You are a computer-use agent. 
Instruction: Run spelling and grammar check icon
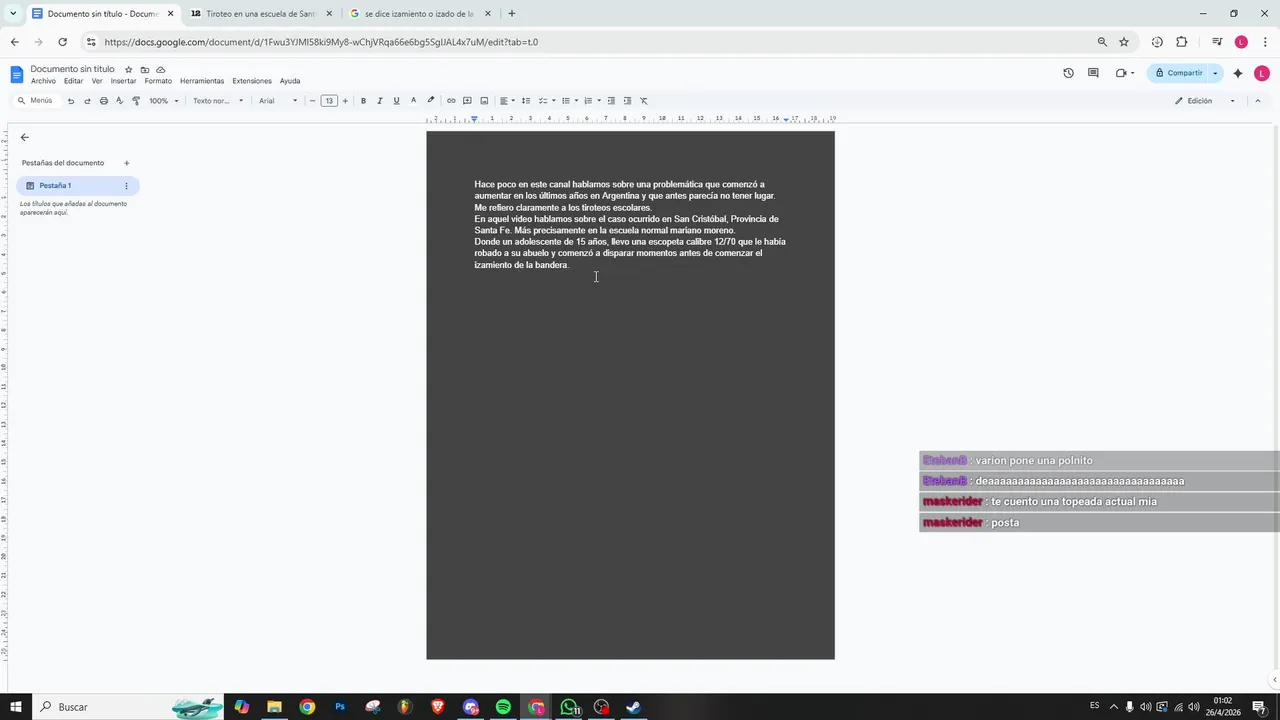pos(119,101)
